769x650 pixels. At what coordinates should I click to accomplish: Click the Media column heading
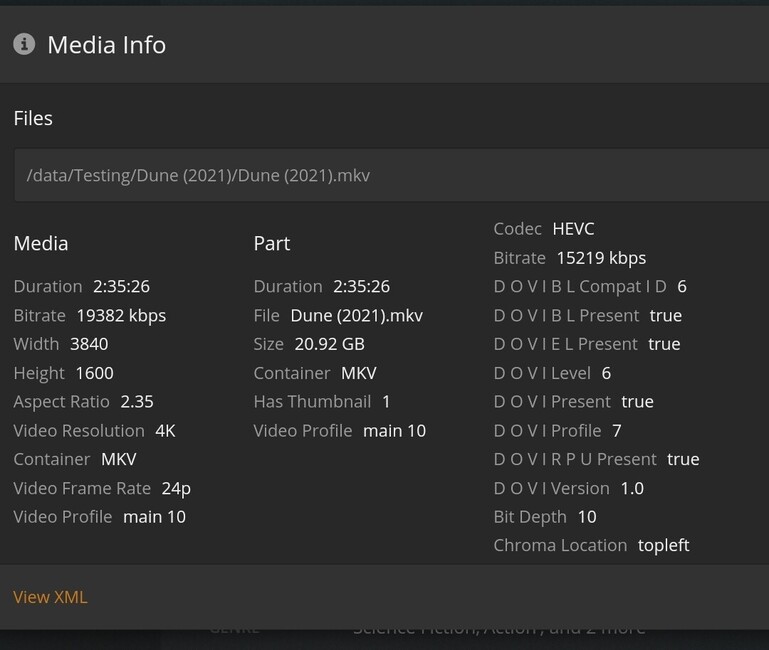click(x=41, y=243)
